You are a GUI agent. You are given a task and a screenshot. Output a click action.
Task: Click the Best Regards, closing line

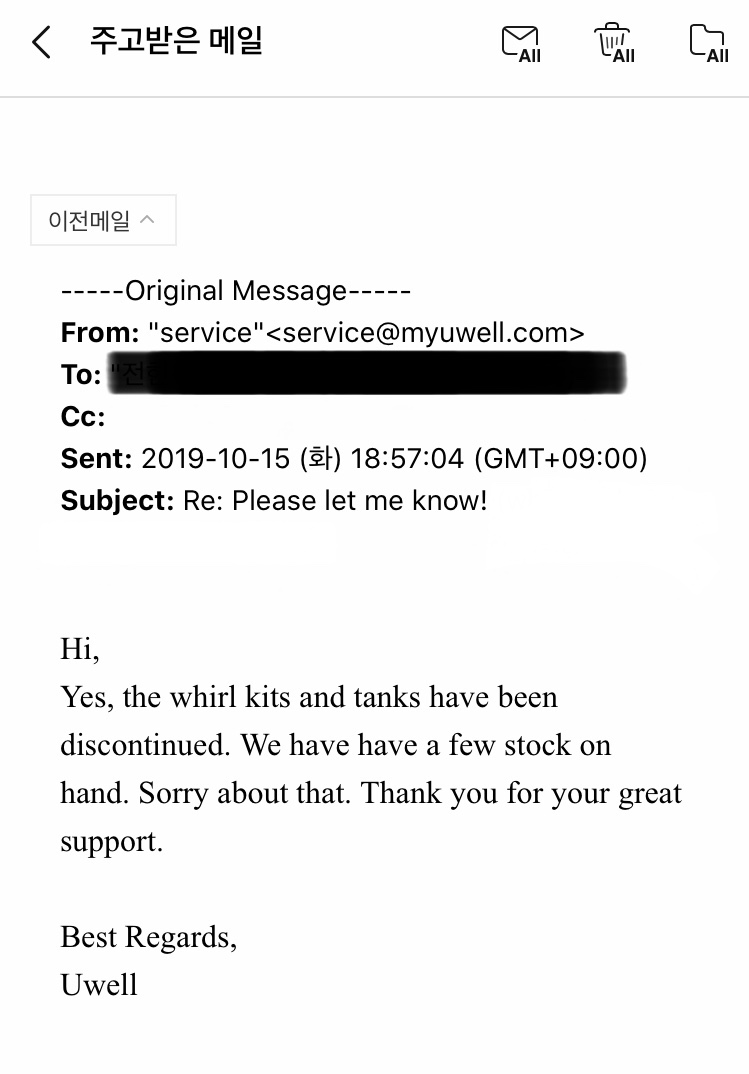point(149,937)
